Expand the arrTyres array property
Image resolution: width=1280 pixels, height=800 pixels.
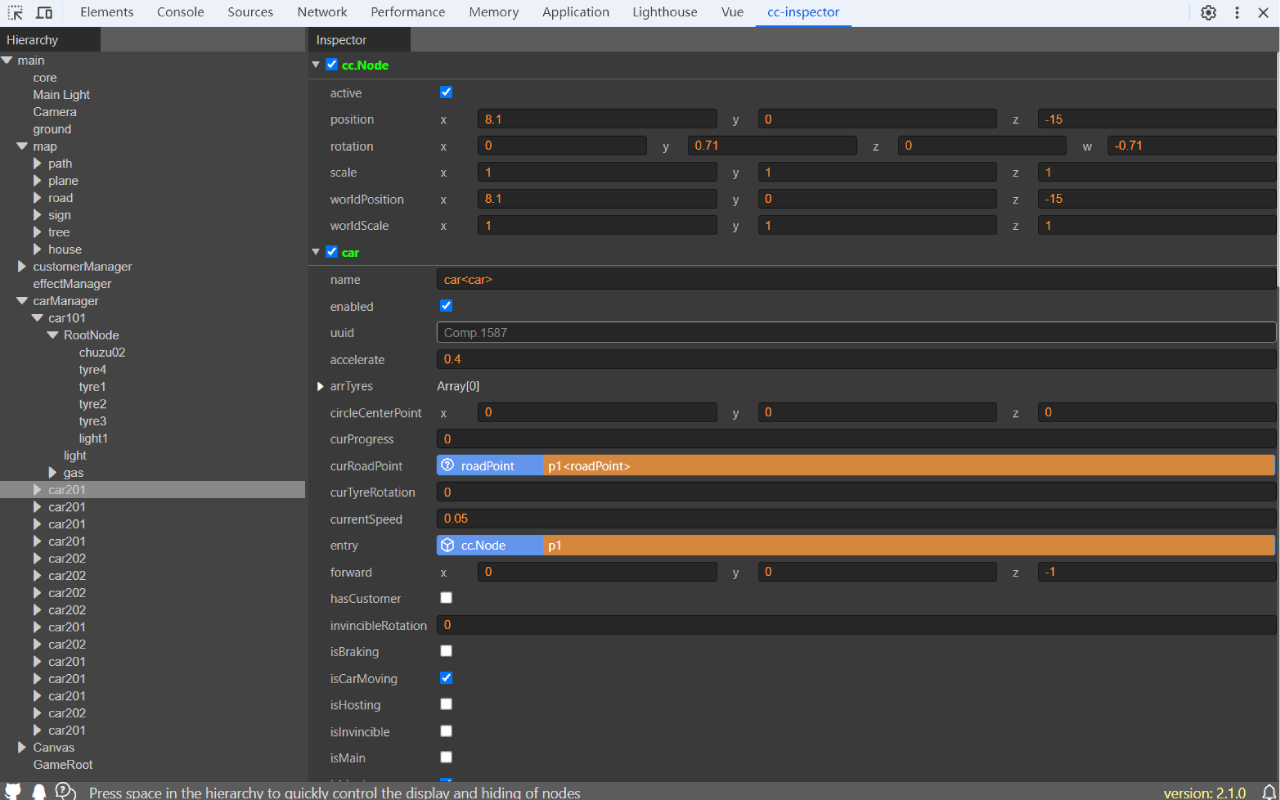click(x=320, y=386)
